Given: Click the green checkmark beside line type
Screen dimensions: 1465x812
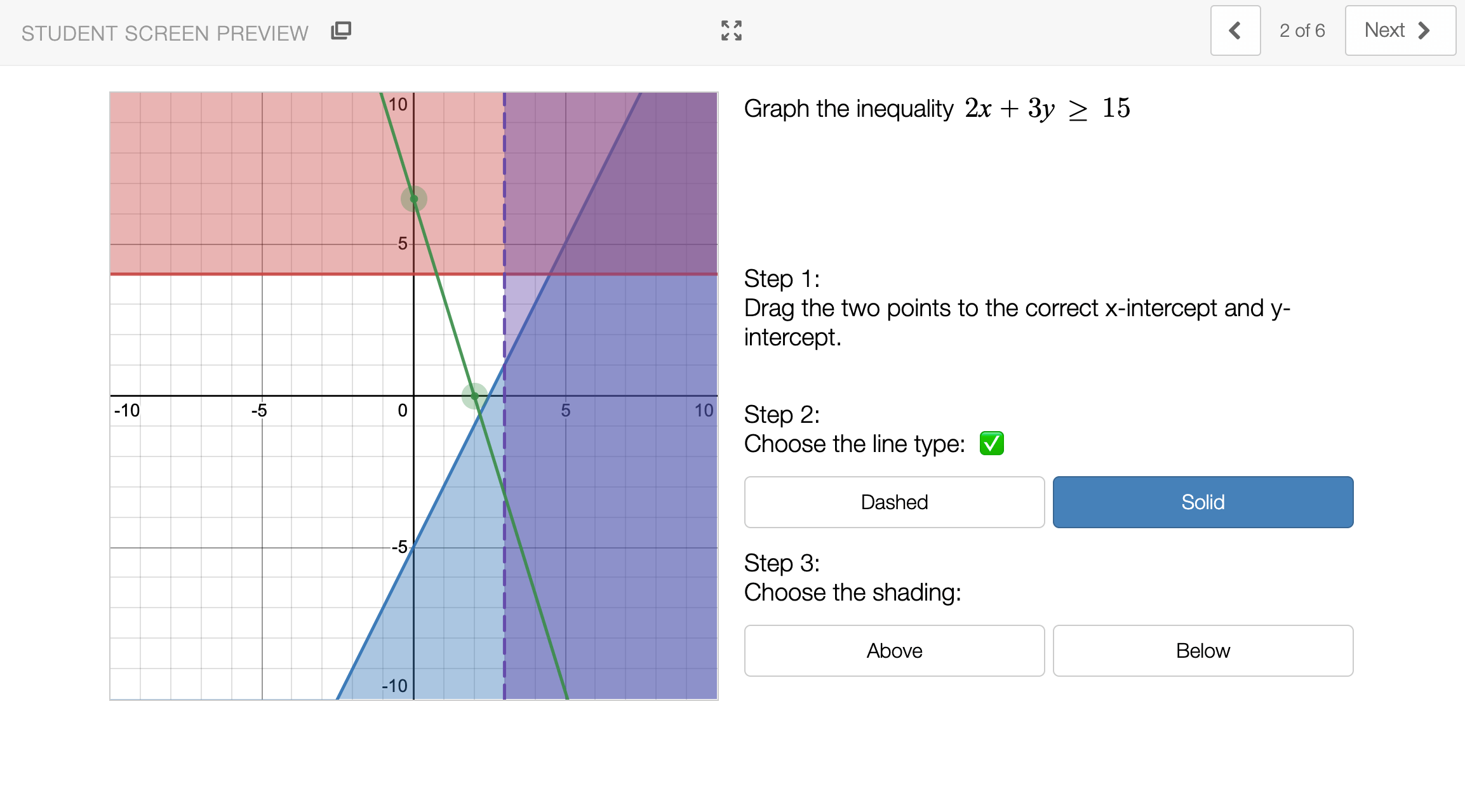Looking at the screenshot, I should coord(991,443).
